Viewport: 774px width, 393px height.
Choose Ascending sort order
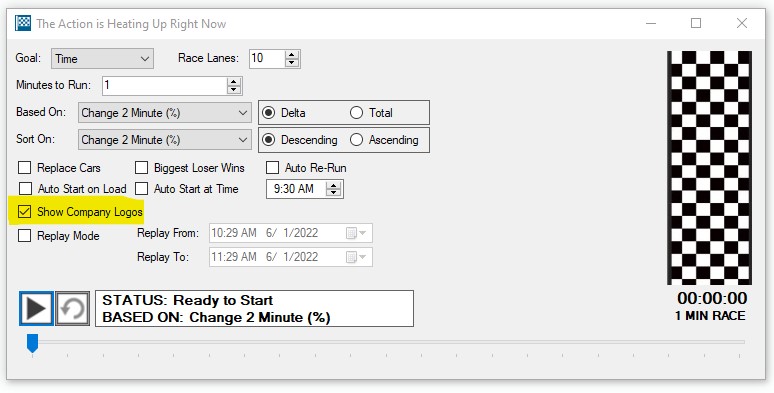coord(356,140)
